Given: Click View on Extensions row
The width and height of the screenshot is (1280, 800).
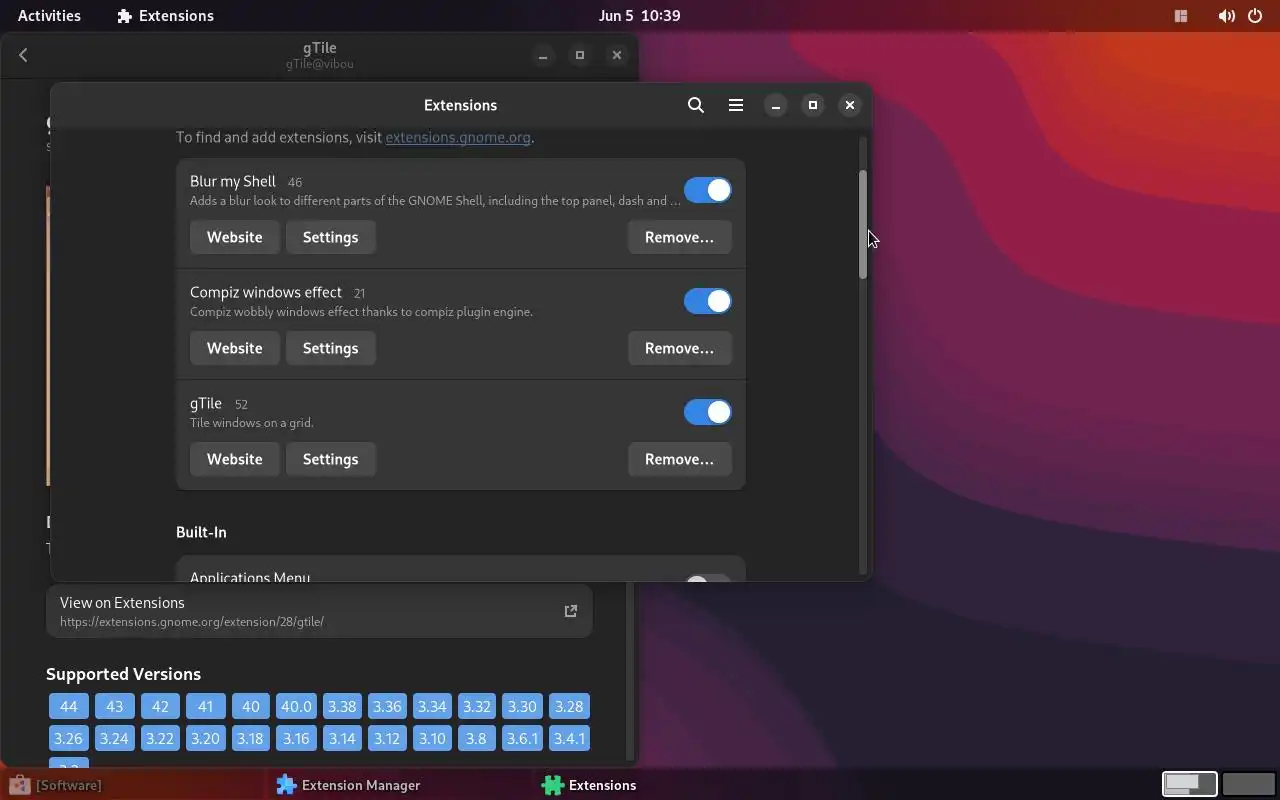Looking at the screenshot, I should 319,611.
